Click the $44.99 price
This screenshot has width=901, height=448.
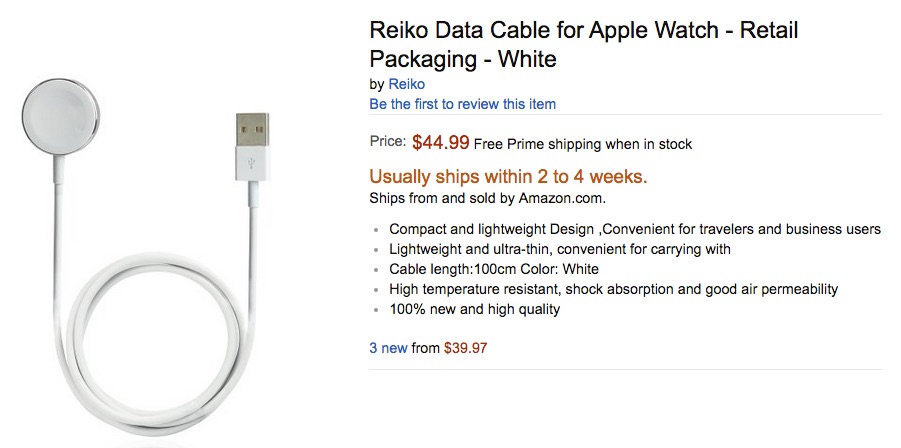click(x=440, y=143)
